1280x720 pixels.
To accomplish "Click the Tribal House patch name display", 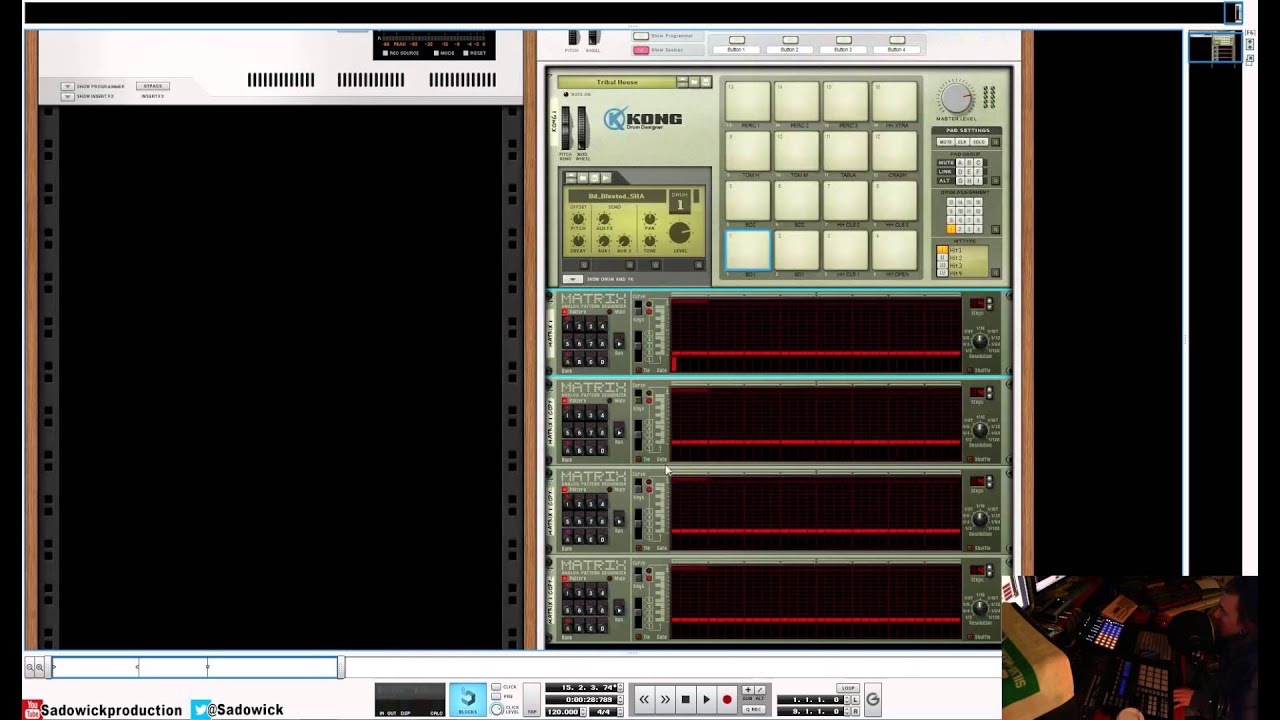I will [617, 82].
